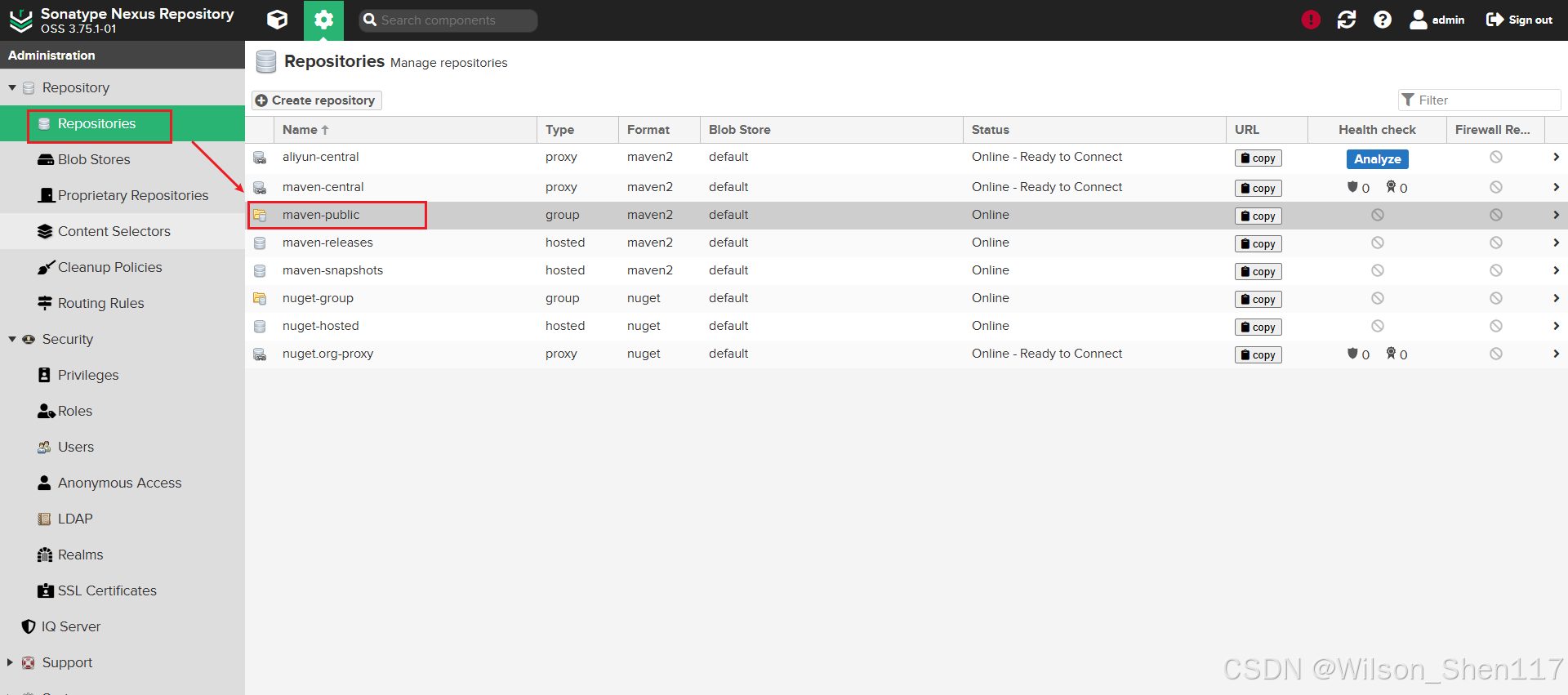
Task: Click the red system status alert icon
Action: pos(1311,20)
